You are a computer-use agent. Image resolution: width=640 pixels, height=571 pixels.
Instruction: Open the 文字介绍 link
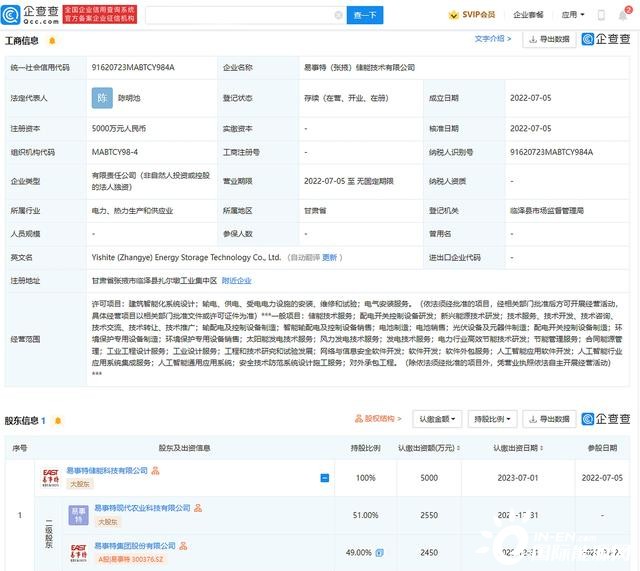(x=493, y=39)
